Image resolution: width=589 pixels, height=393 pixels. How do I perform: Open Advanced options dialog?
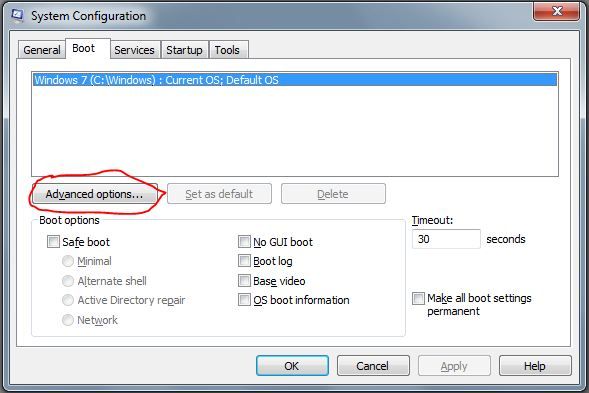(94, 194)
